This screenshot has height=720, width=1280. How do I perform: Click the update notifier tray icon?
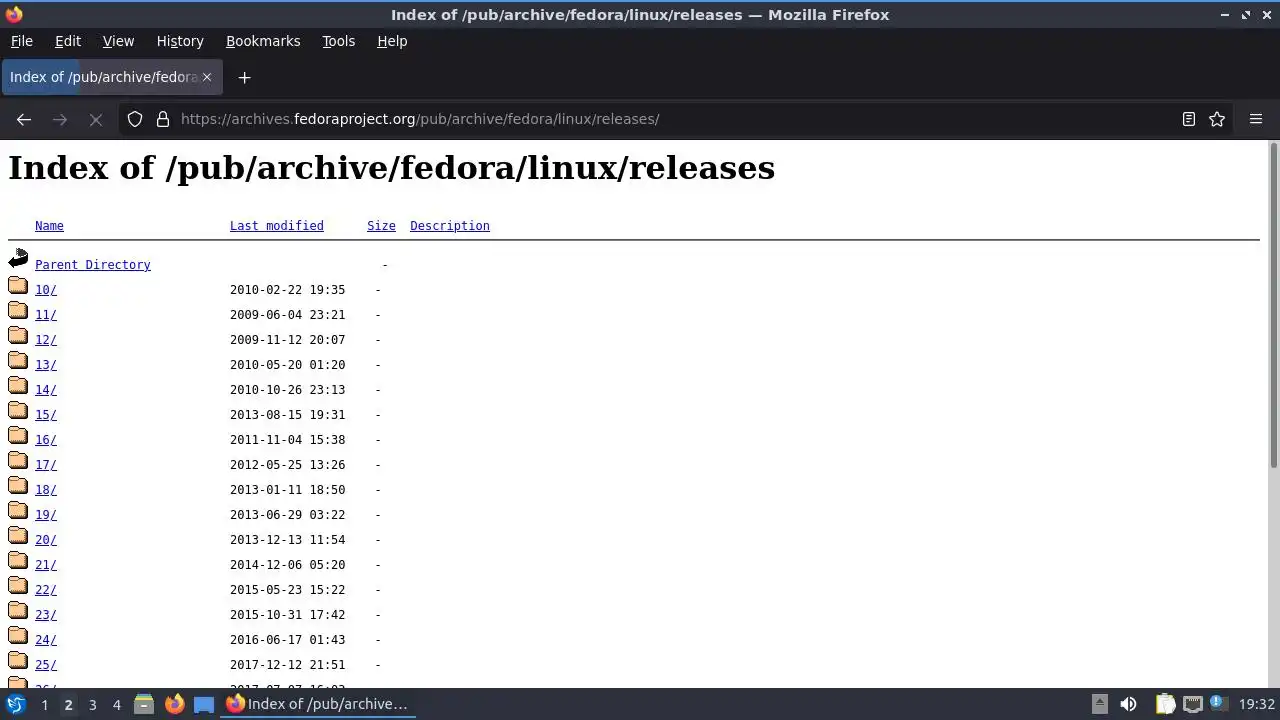[x=1218, y=704]
